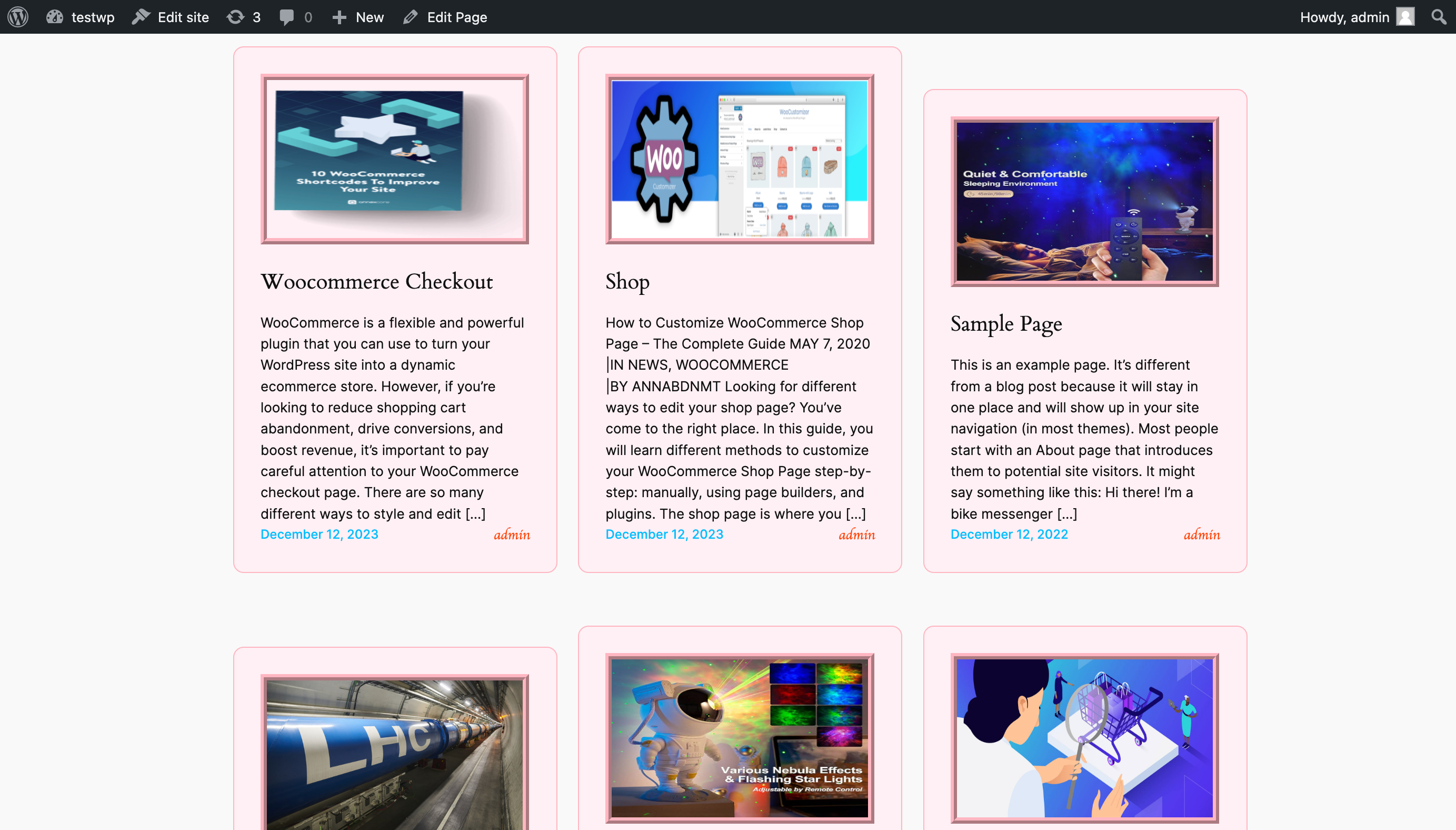Open the LHC tunnel thumbnail

click(395, 752)
